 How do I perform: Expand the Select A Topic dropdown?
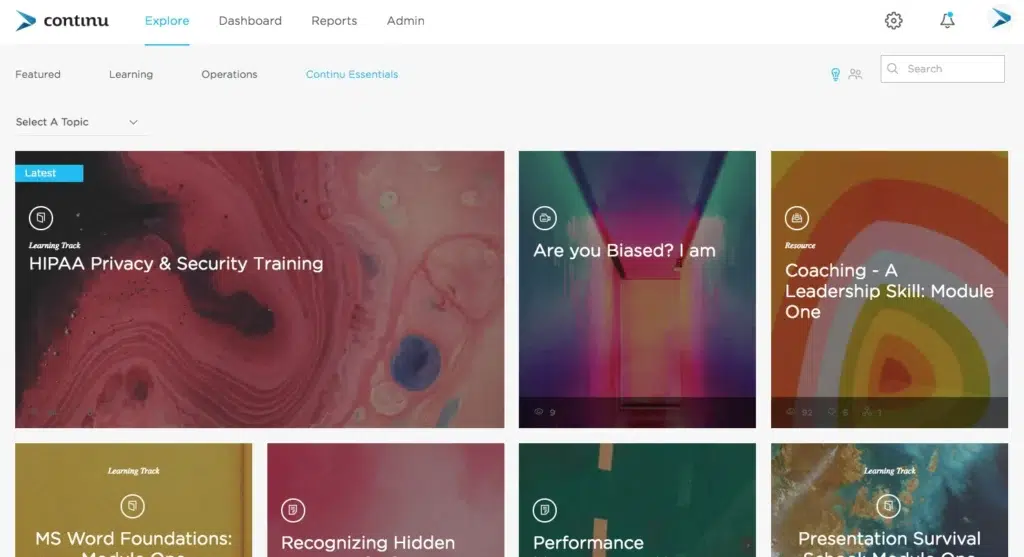coord(78,122)
